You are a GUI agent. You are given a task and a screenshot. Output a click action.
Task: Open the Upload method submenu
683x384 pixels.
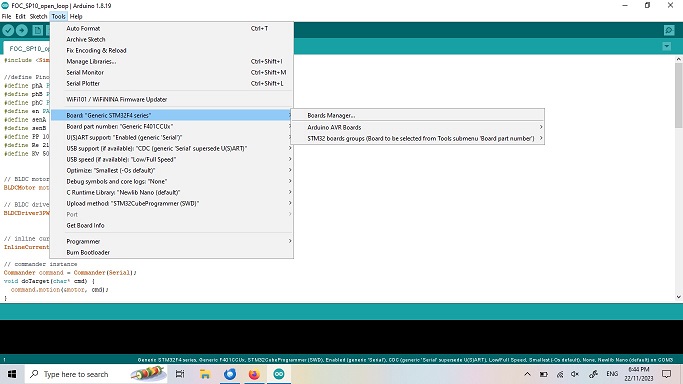[172, 203]
